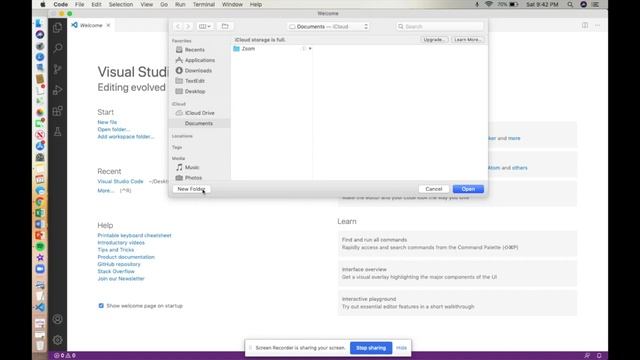This screenshot has width=640, height=360.
Task: Click the Stop sharing button
Action: 371,348
